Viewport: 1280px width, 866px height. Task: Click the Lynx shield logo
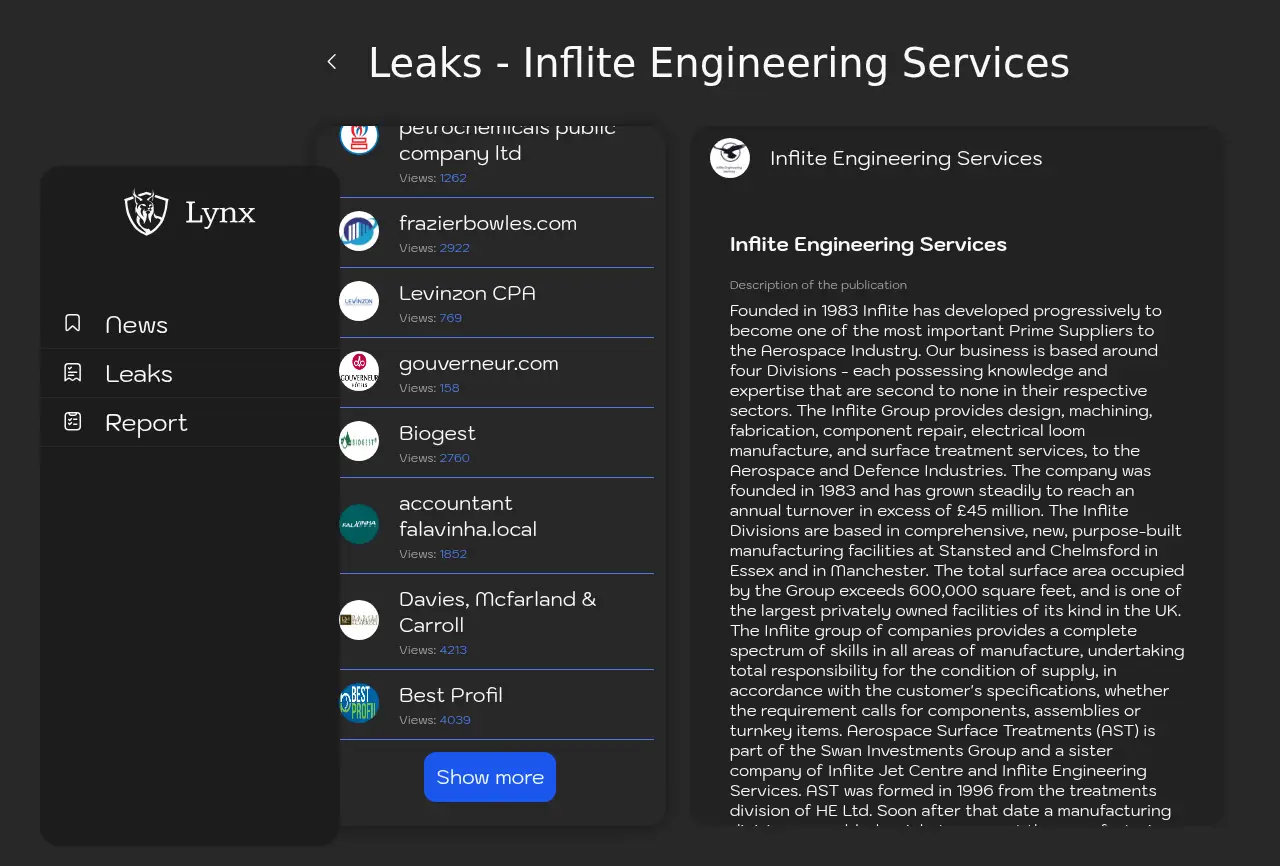point(146,212)
